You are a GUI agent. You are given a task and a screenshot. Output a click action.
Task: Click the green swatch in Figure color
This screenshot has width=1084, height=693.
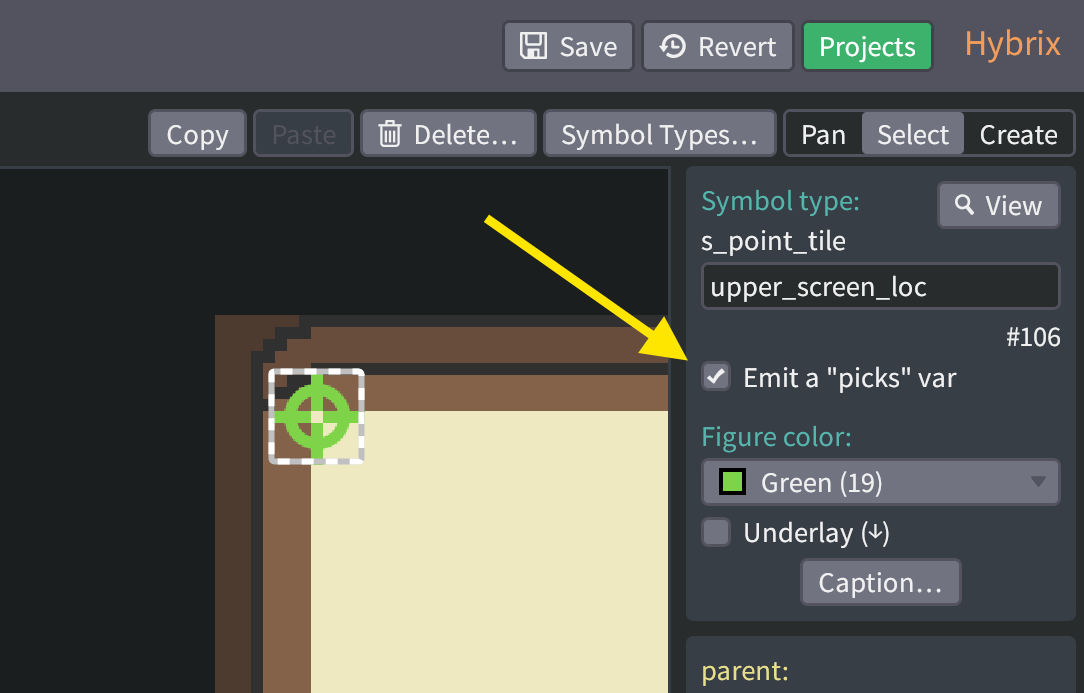[x=733, y=483]
